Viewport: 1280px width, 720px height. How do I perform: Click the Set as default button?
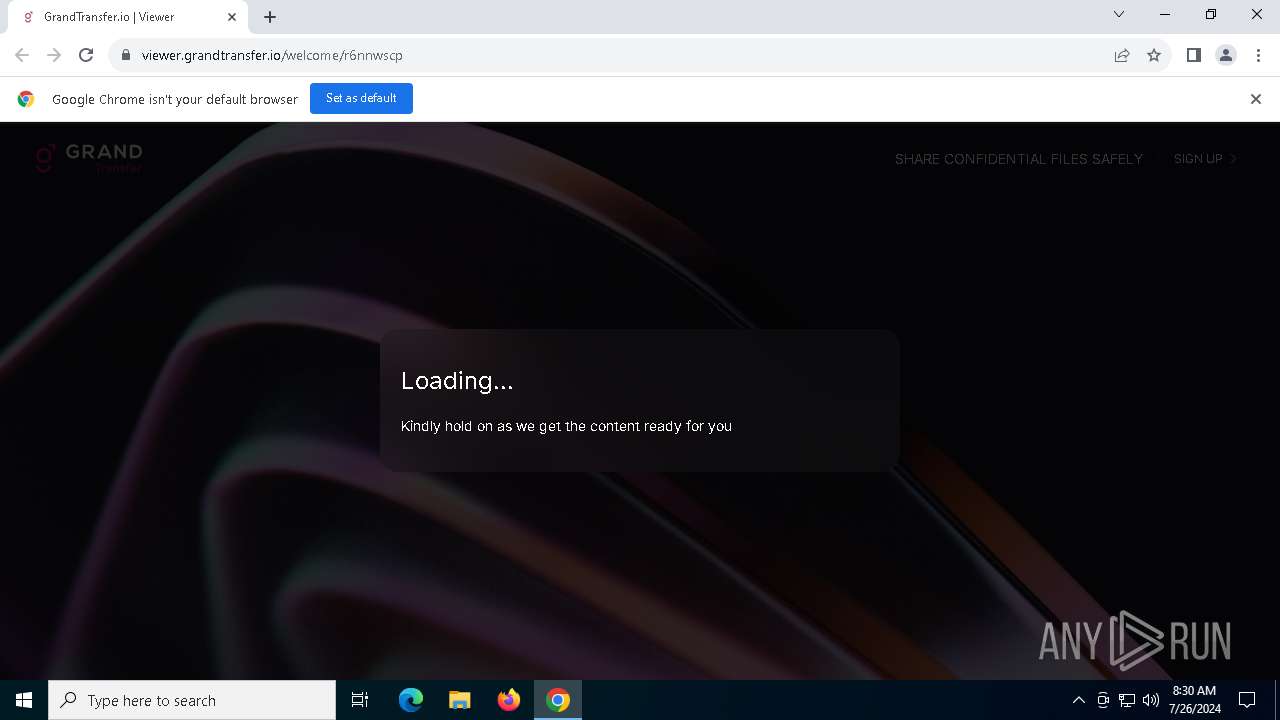point(361,98)
